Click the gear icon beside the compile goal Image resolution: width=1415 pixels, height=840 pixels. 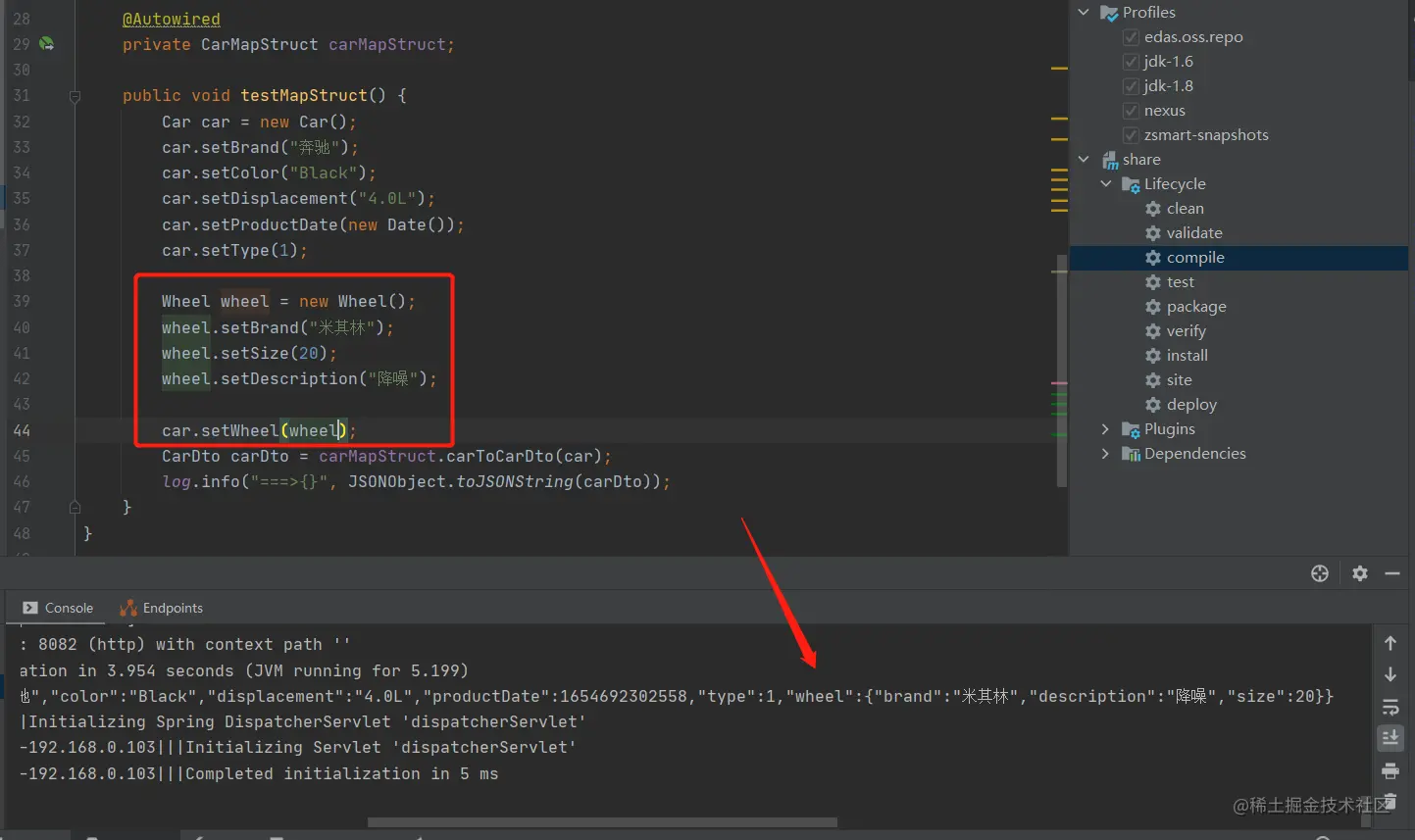point(1153,258)
